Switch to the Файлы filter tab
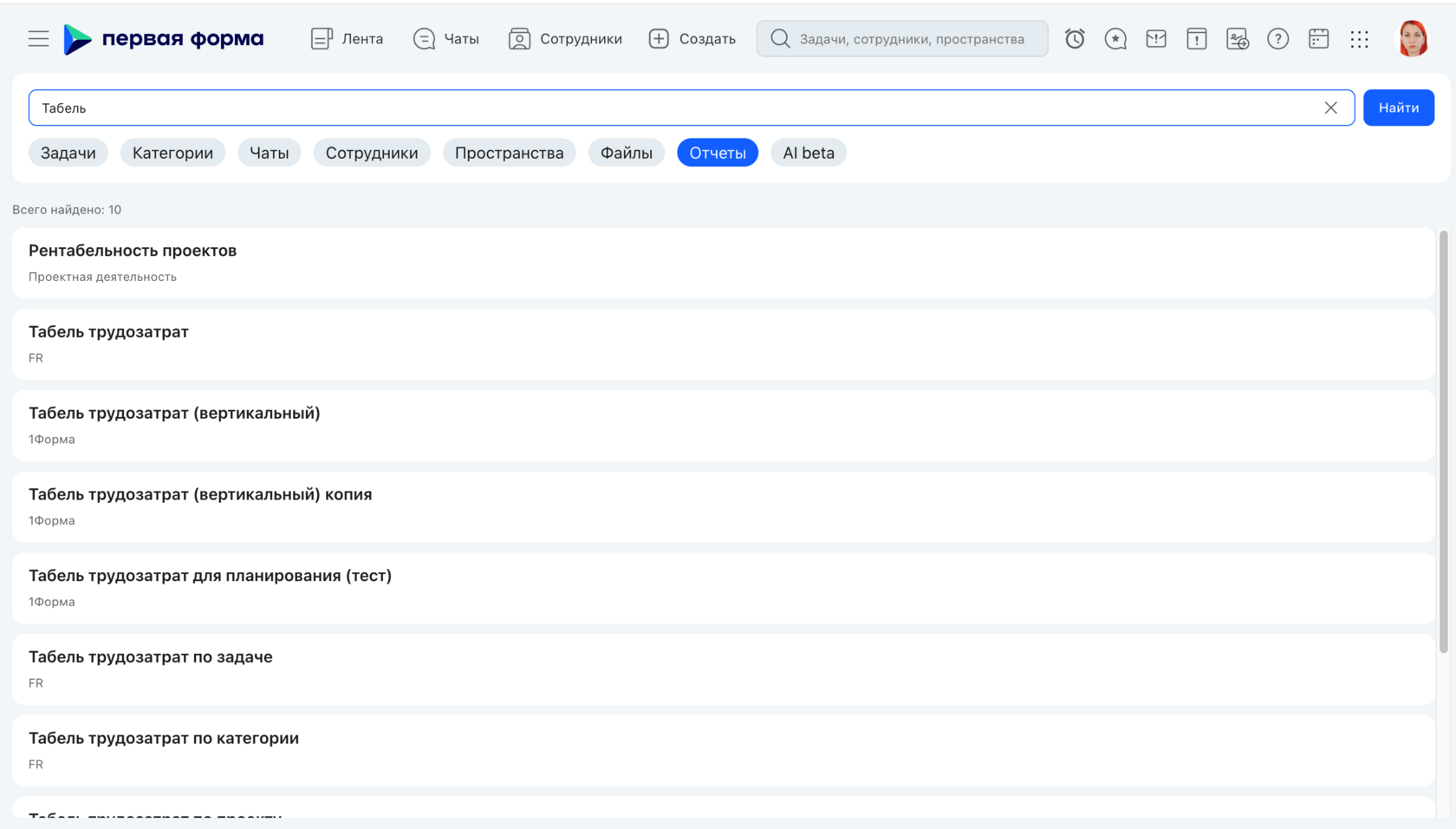1456x829 pixels. [626, 153]
